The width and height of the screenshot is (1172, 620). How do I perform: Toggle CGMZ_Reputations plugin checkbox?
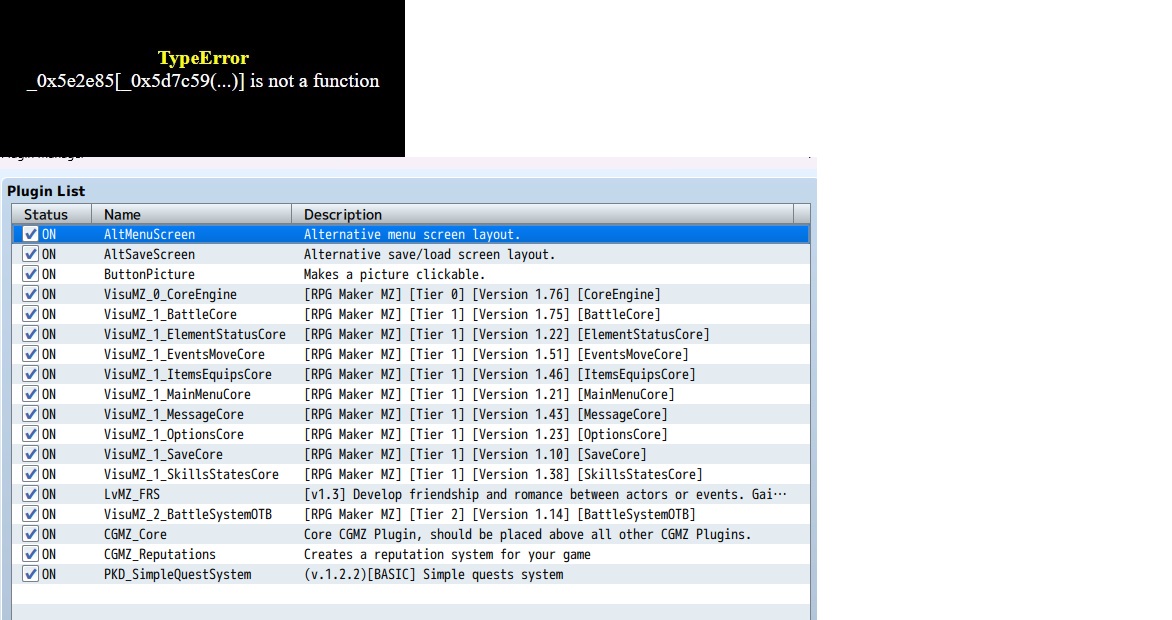coord(31,554)
